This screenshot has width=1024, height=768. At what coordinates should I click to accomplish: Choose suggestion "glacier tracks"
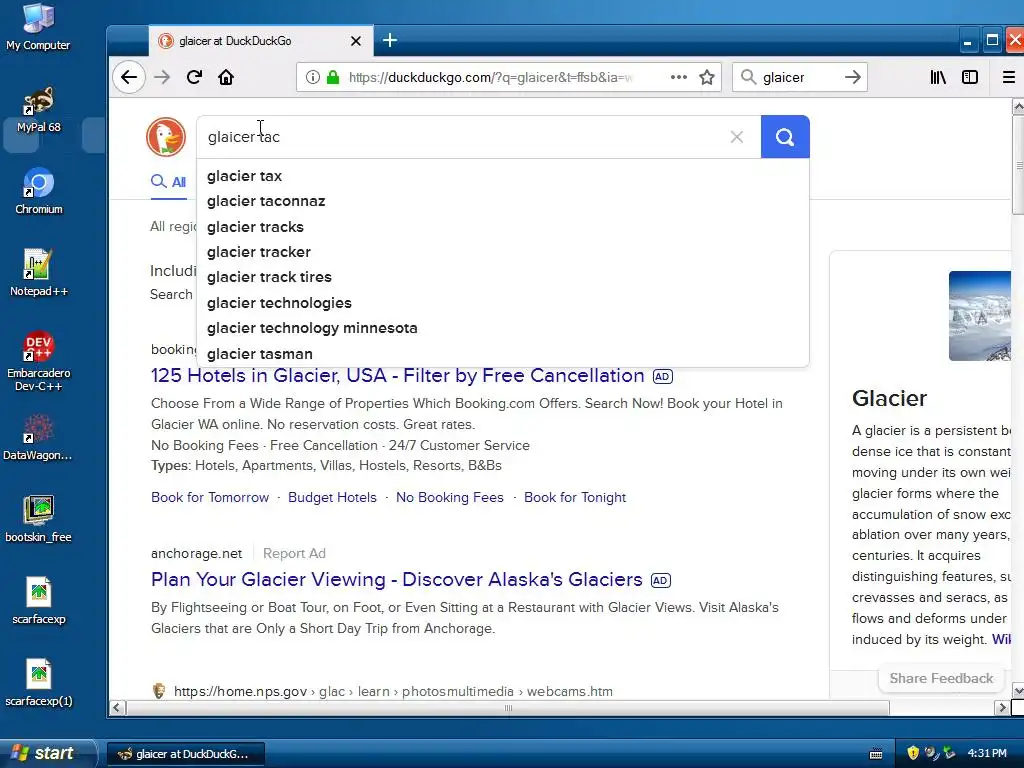click(502, 227)
